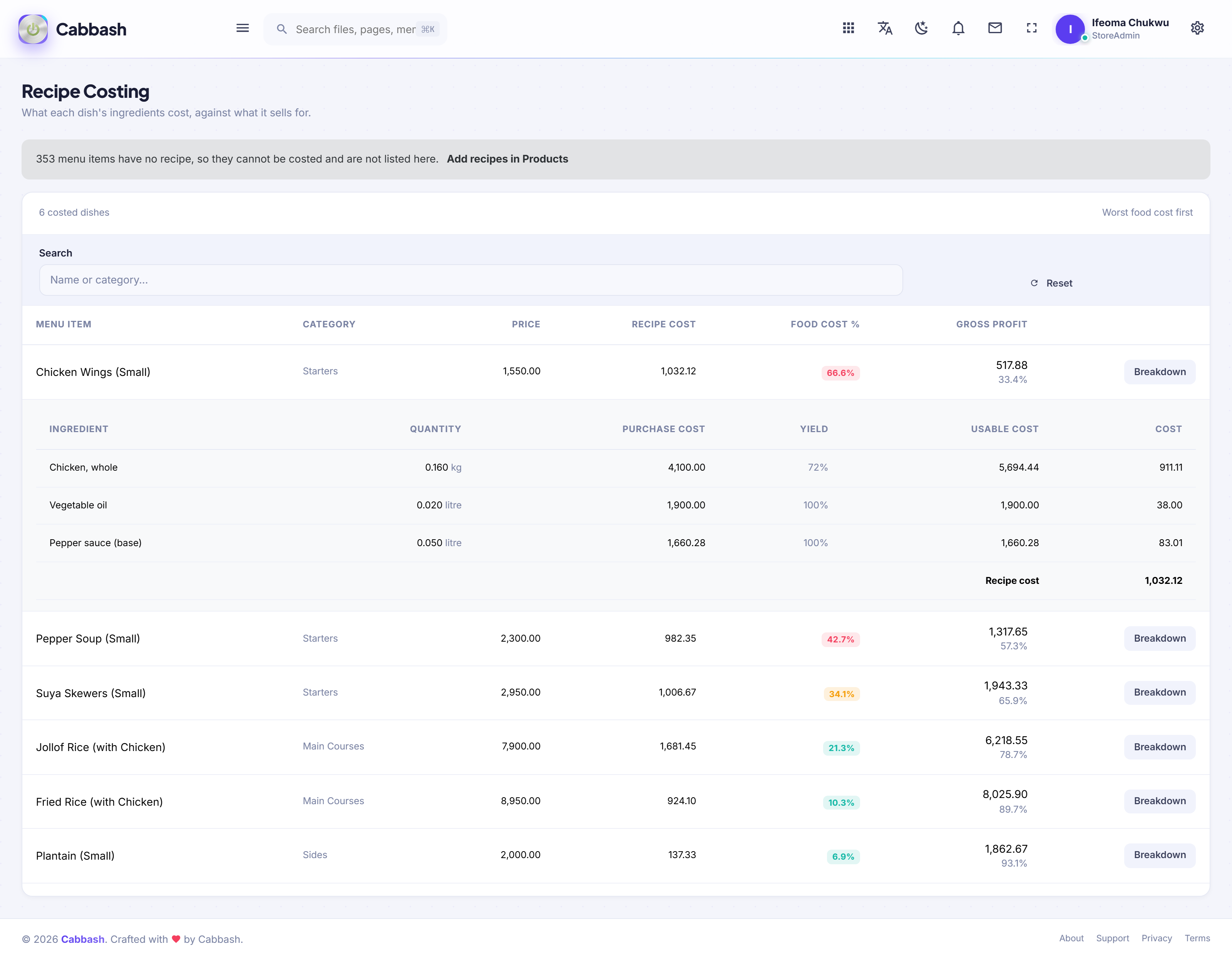Open the apps grid launcher

849,28
